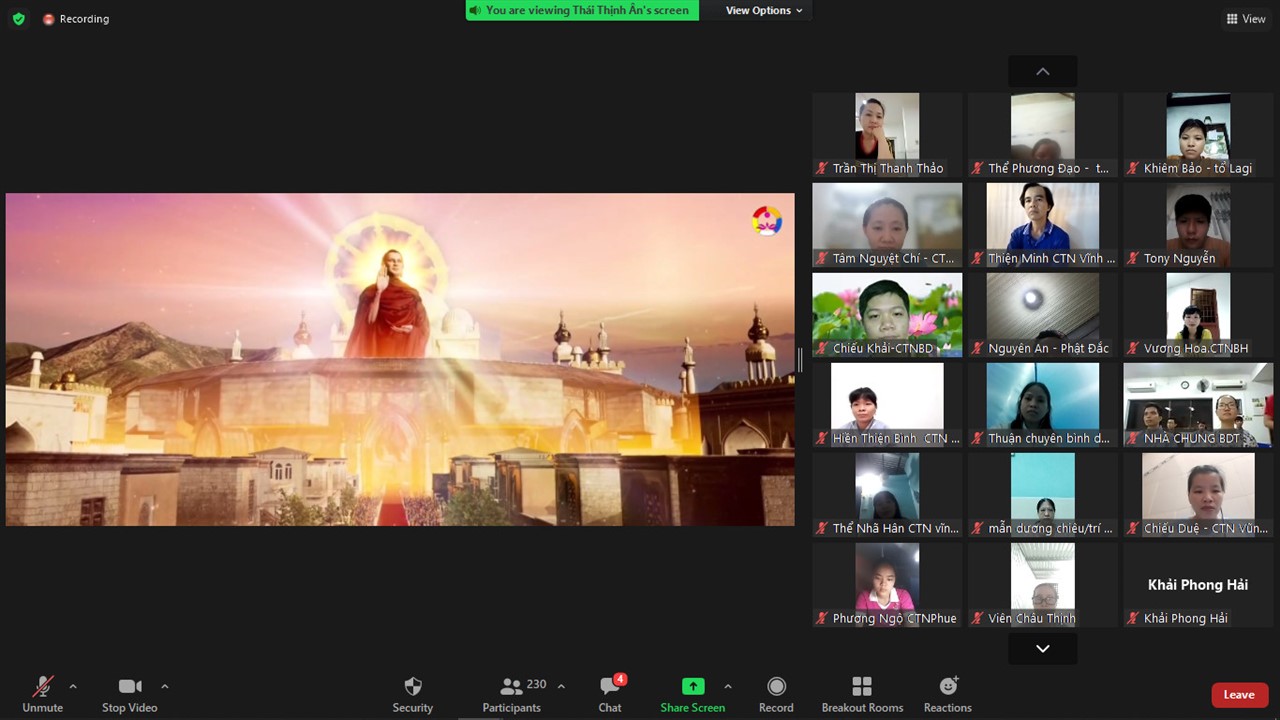The image size is (1280, 720).
Task: Open the Chat panel
Action: (x=610, y=693)
